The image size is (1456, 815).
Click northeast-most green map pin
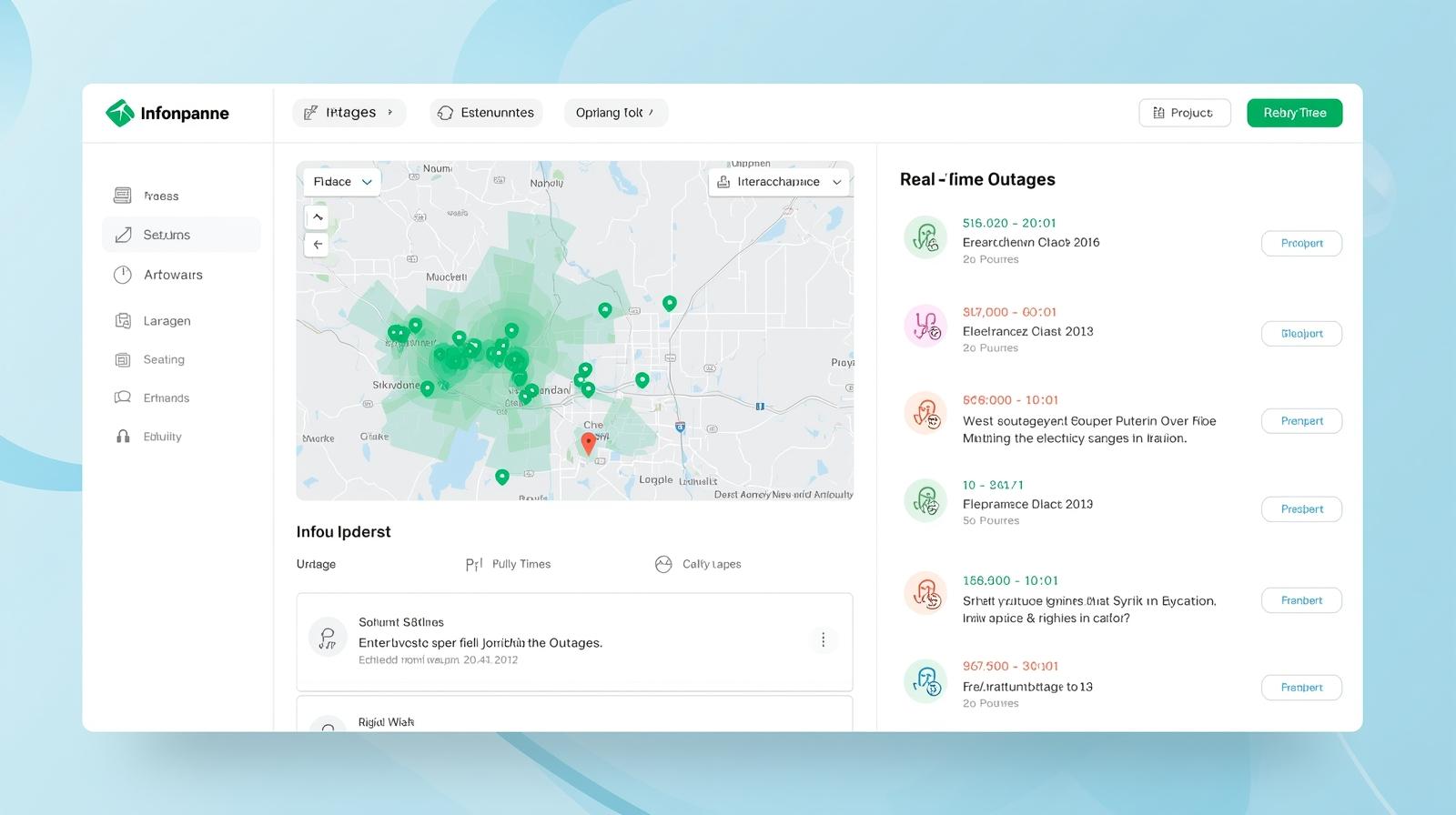click(x=670, y=303)
